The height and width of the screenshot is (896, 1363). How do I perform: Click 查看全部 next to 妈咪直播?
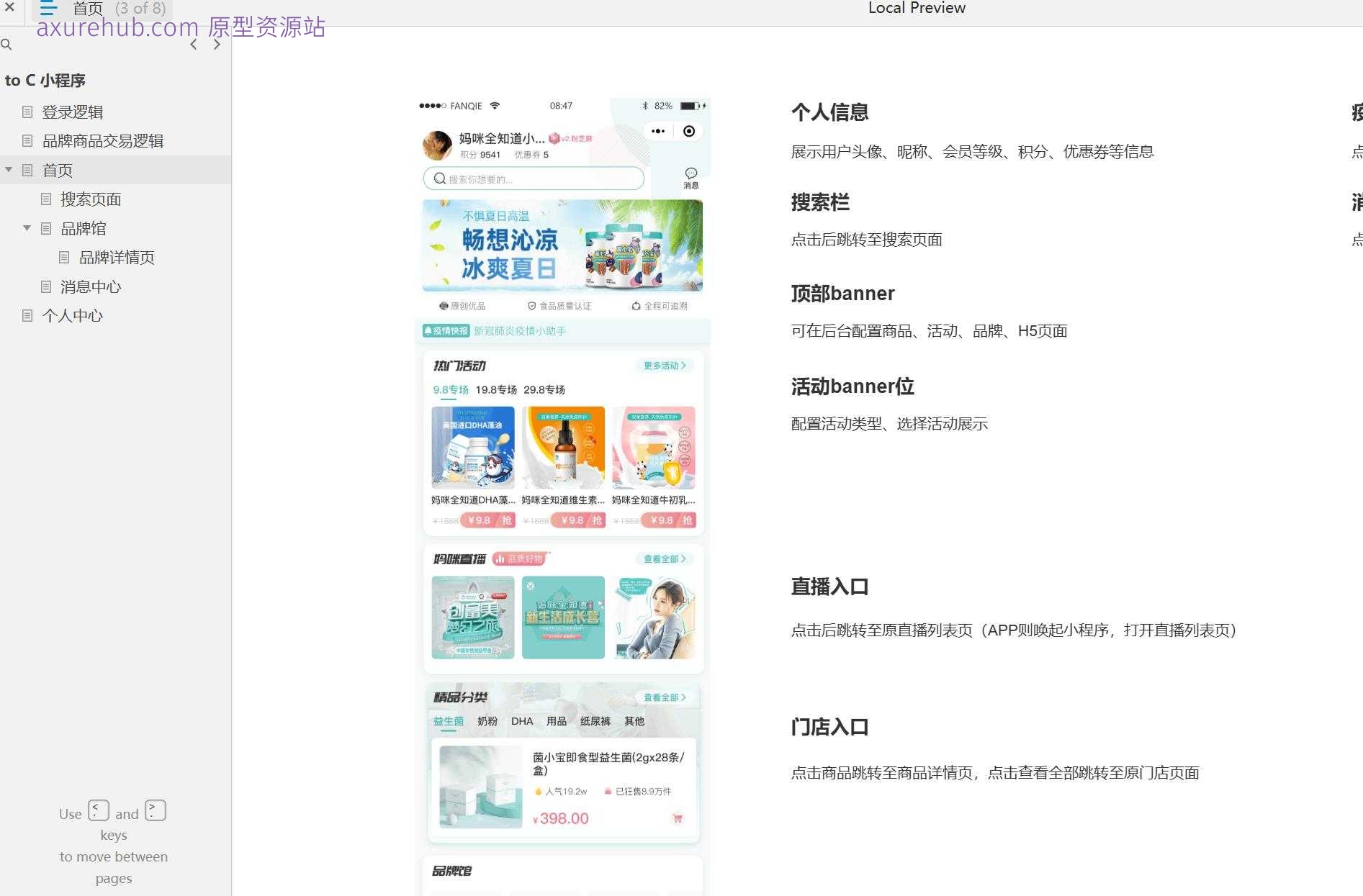tap(662, 558)
